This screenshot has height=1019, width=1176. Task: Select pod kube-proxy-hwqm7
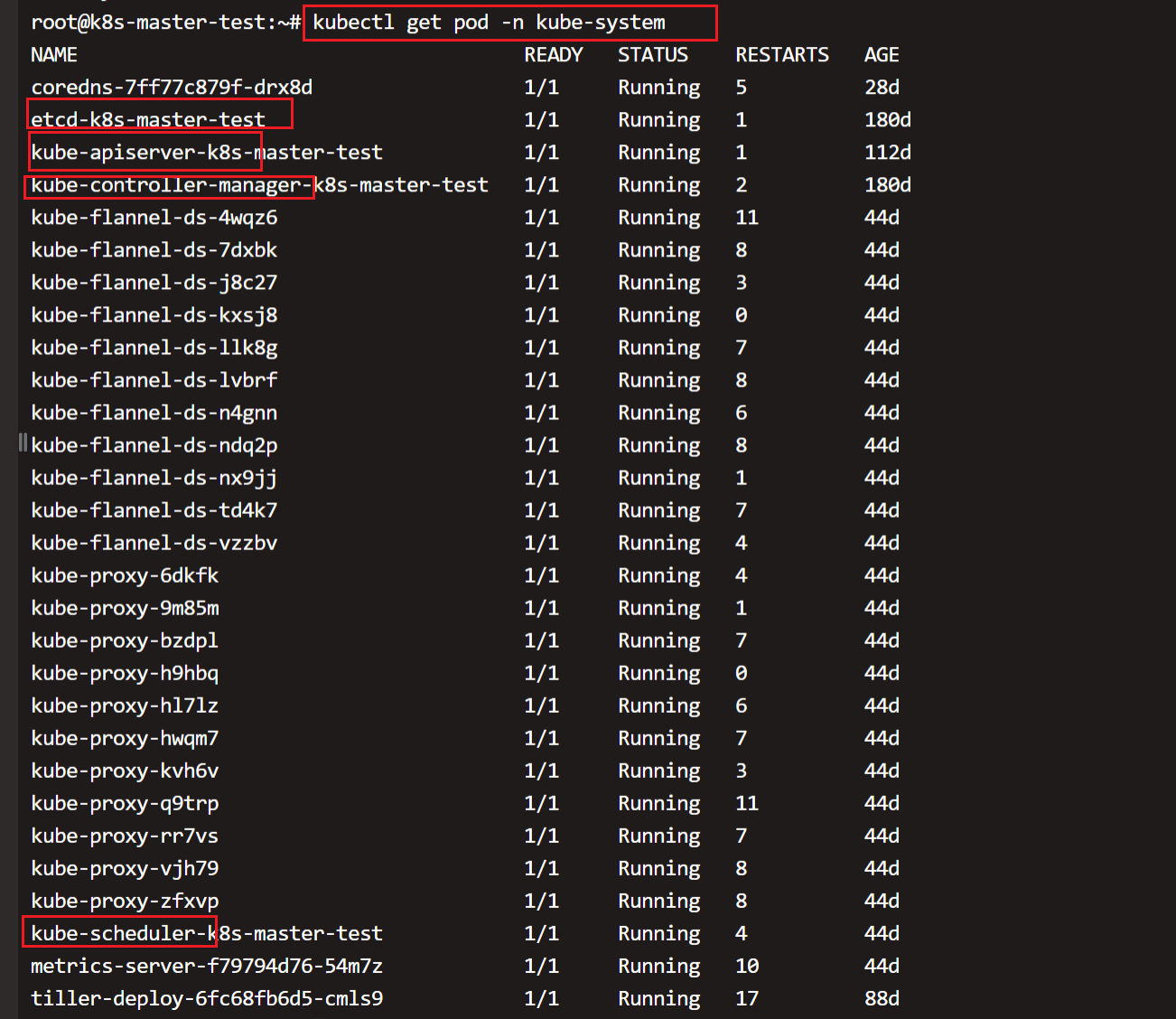(x=125, y=738)
